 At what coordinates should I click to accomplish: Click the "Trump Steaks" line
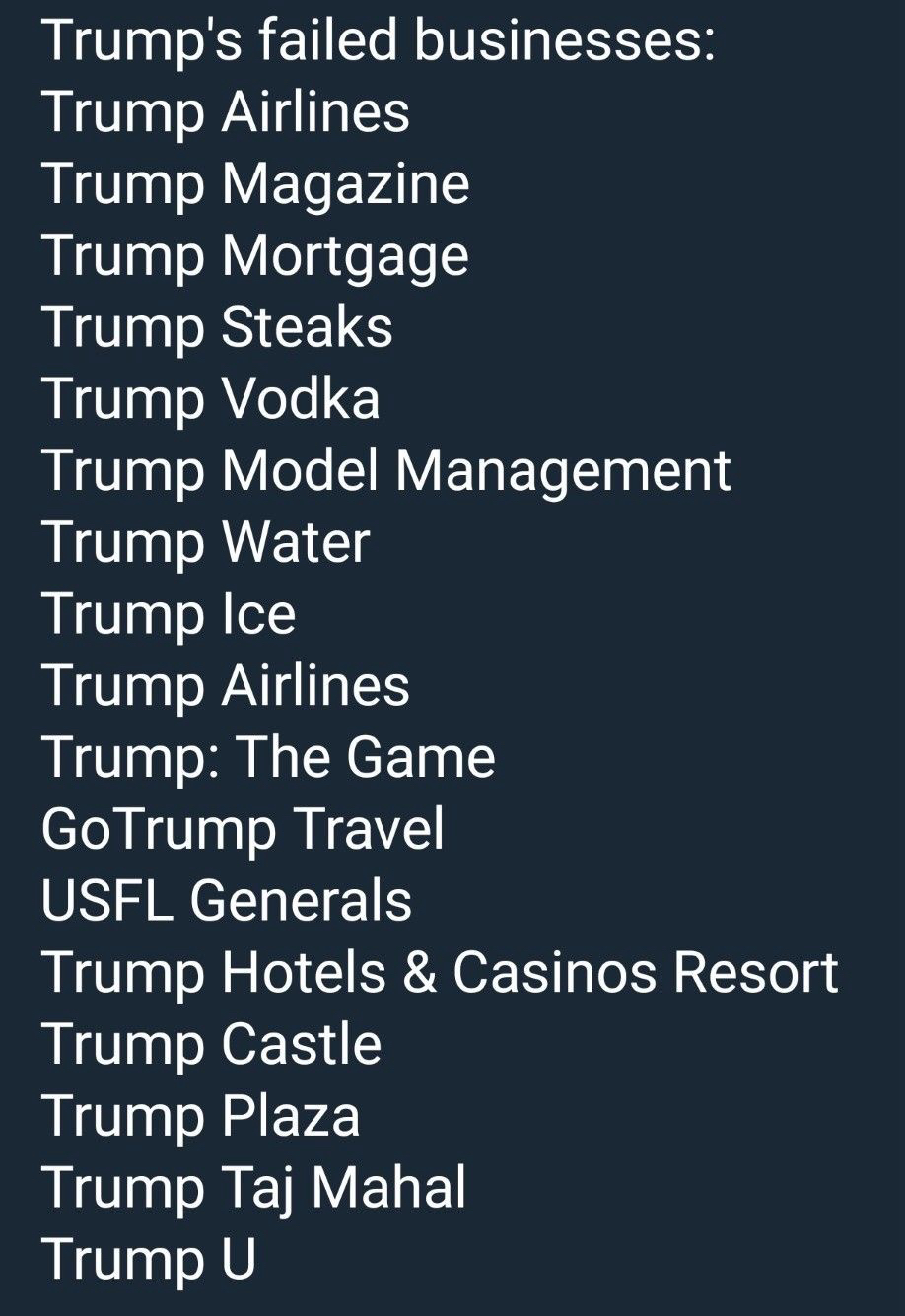[x=217, y=327]
